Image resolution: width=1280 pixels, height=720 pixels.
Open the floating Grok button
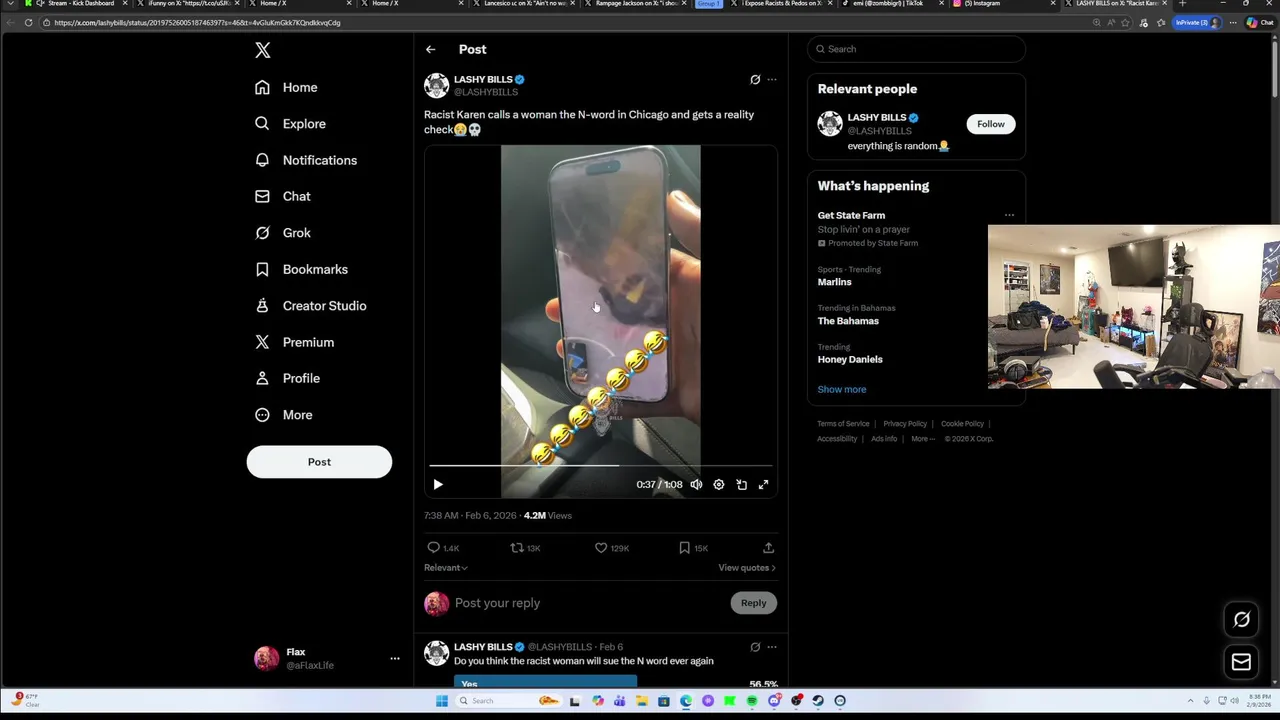tap(1241, 620)
